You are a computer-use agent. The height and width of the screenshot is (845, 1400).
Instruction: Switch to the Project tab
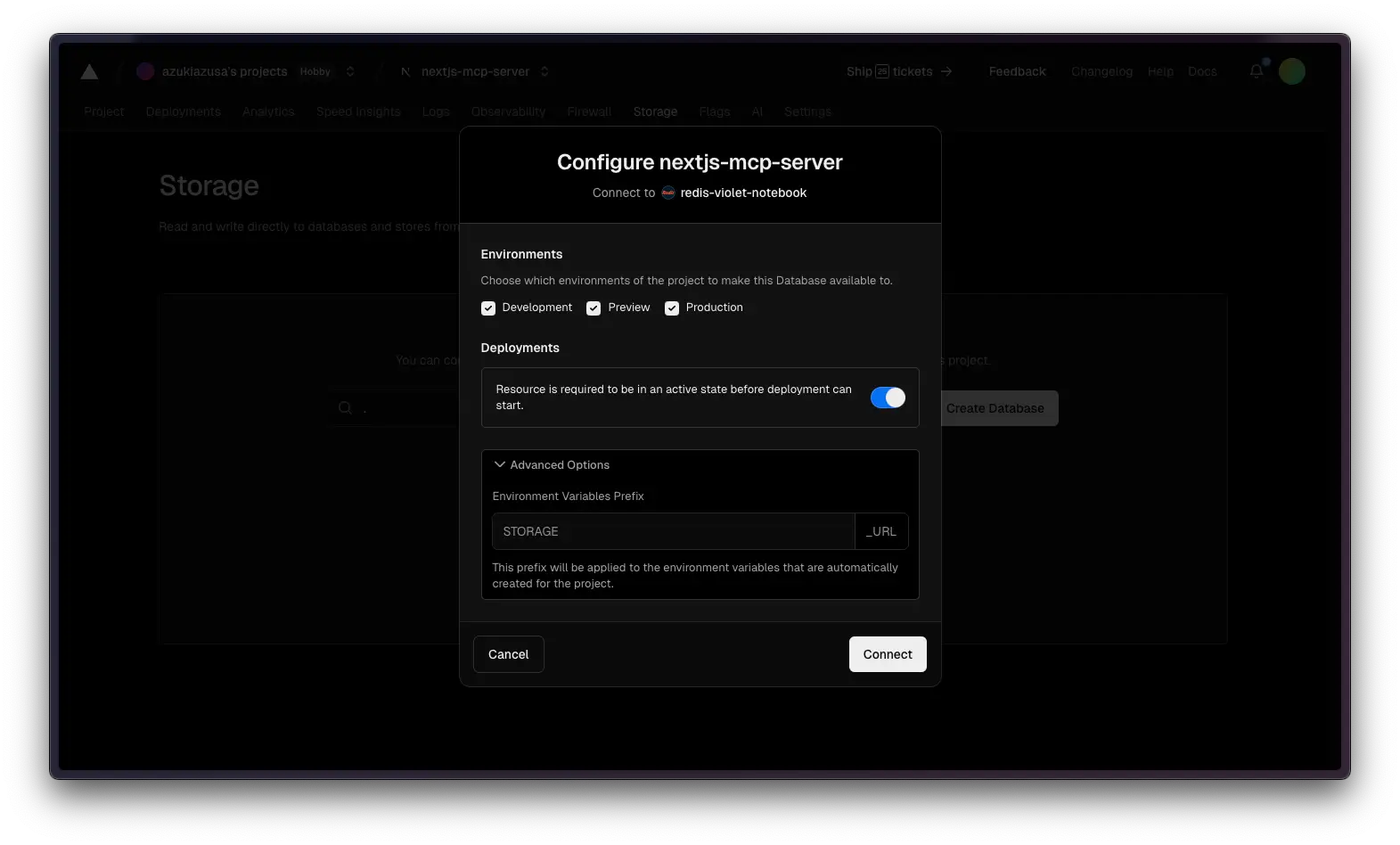pos(104,111)
